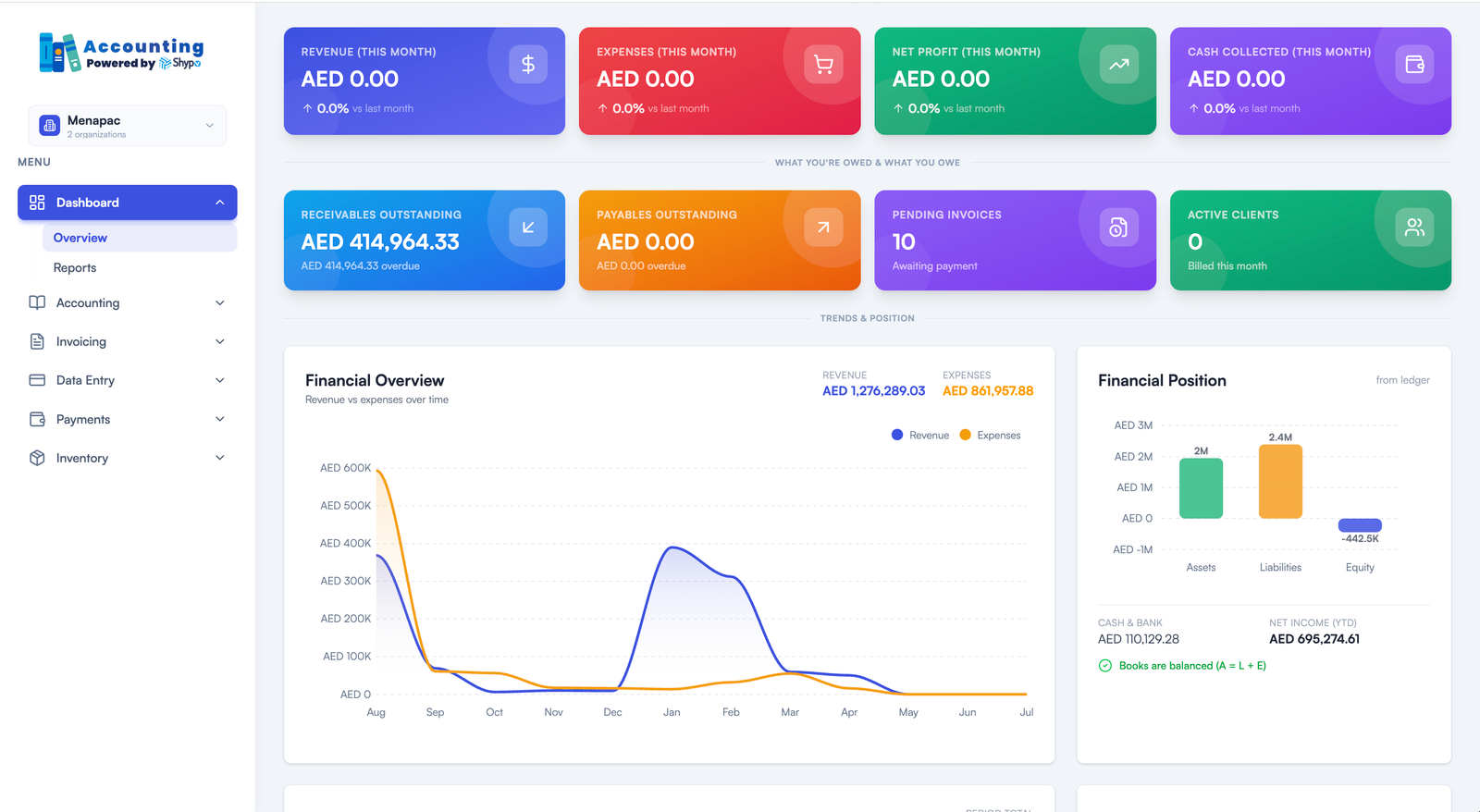Toggle the Expenses legend dot in chart
This screenshot has height=812, width=1480.
click(x=966, y=435)
